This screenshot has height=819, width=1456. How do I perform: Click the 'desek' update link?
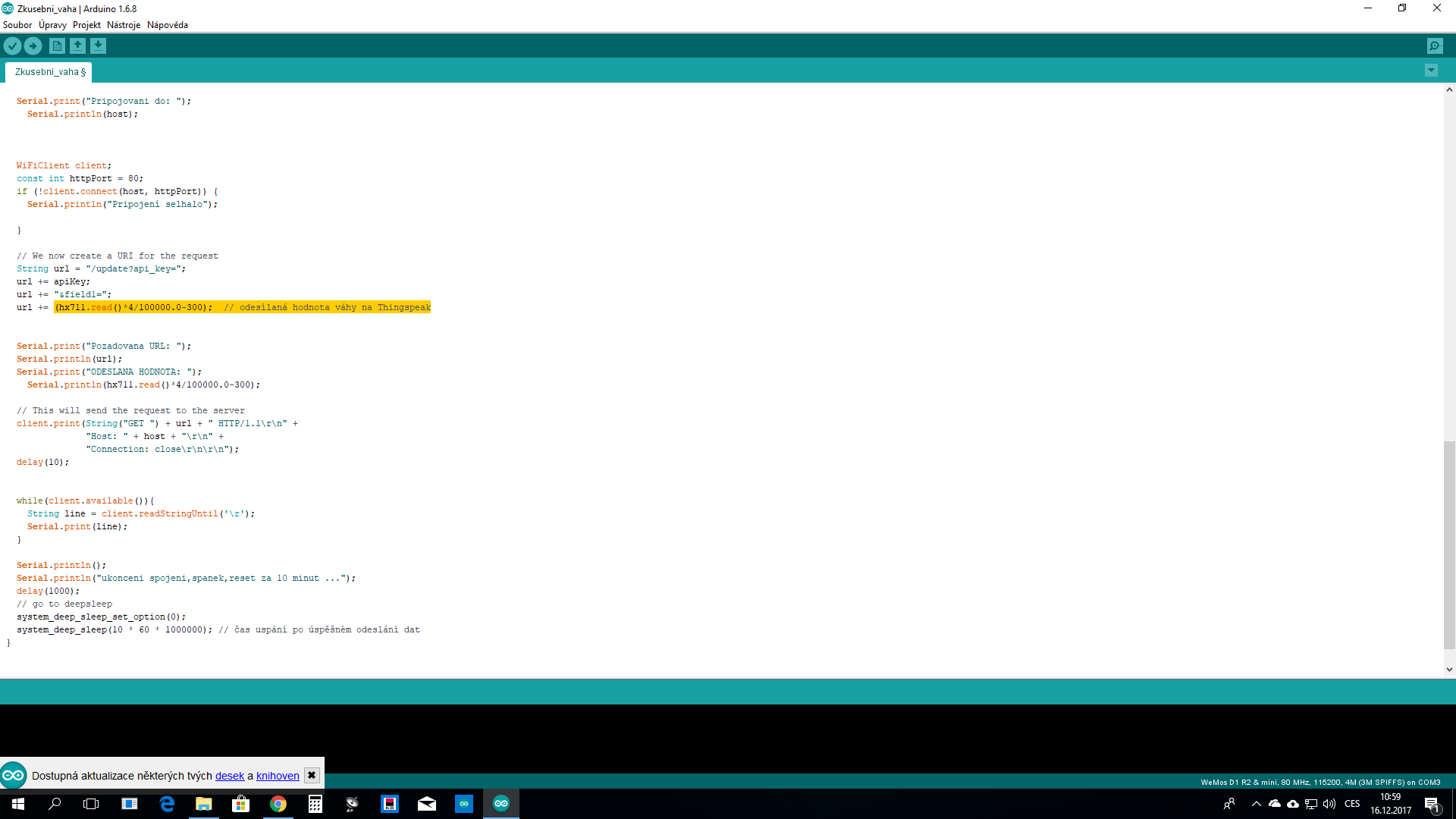pyautogui.click(x=230, y=776)
